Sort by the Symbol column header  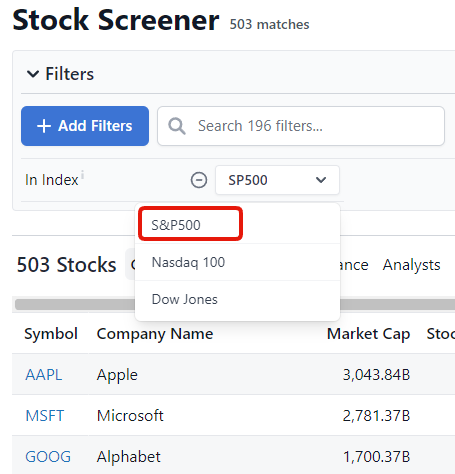tap(51, 334)
